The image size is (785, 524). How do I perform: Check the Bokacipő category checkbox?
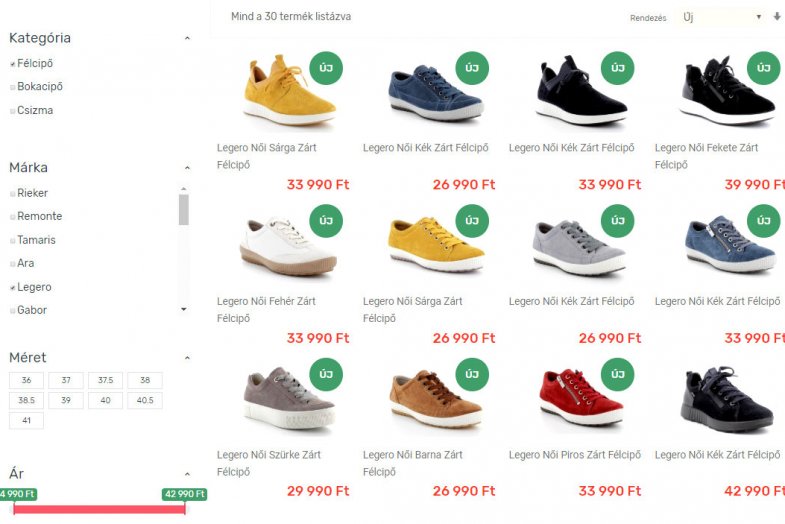pos(13,87)
